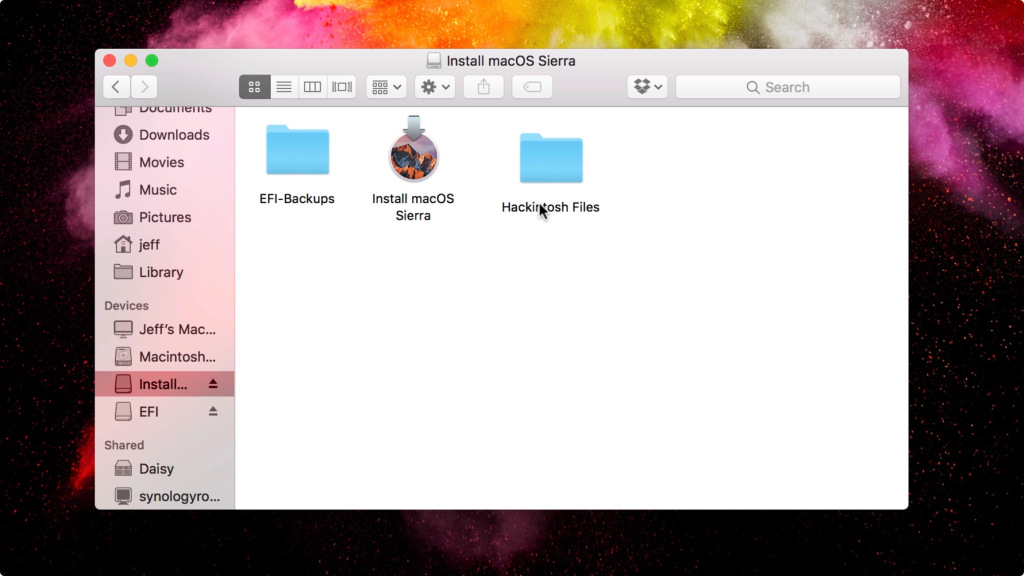1024x576 pixels.
Task: Close the Finder window
Action: coord(110,61)
